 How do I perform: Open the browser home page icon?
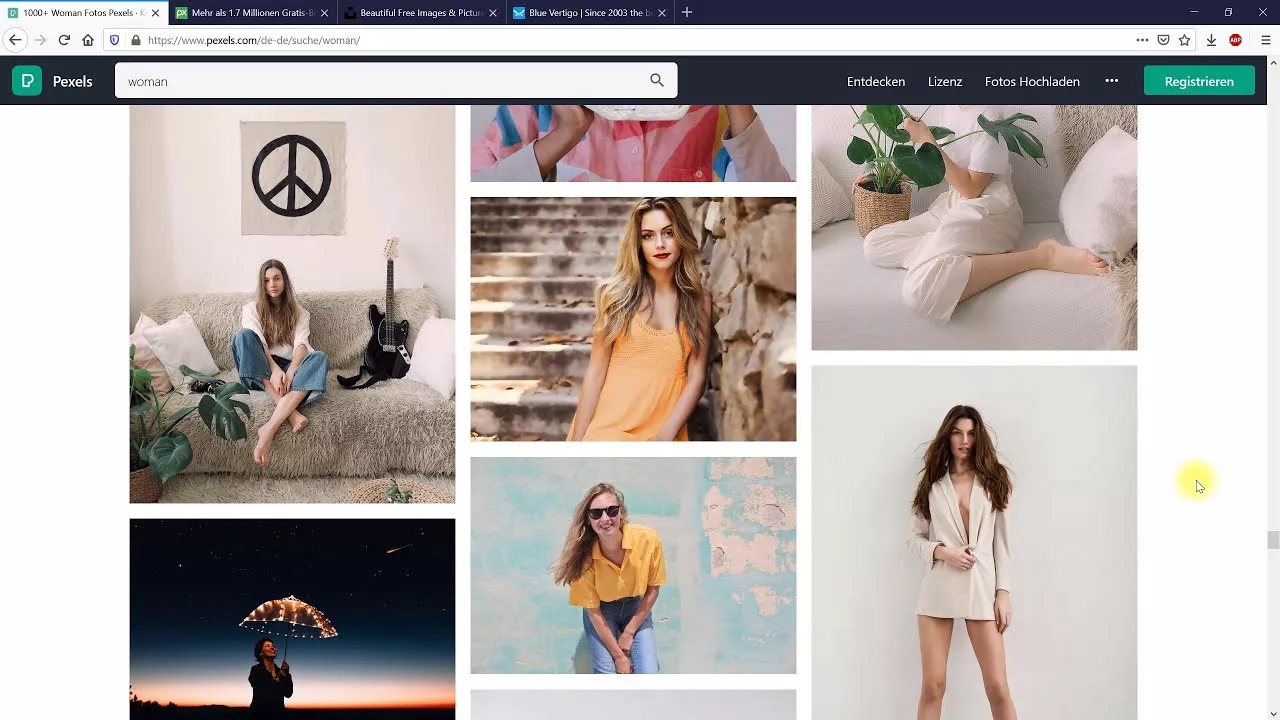(x=89, y=40)
